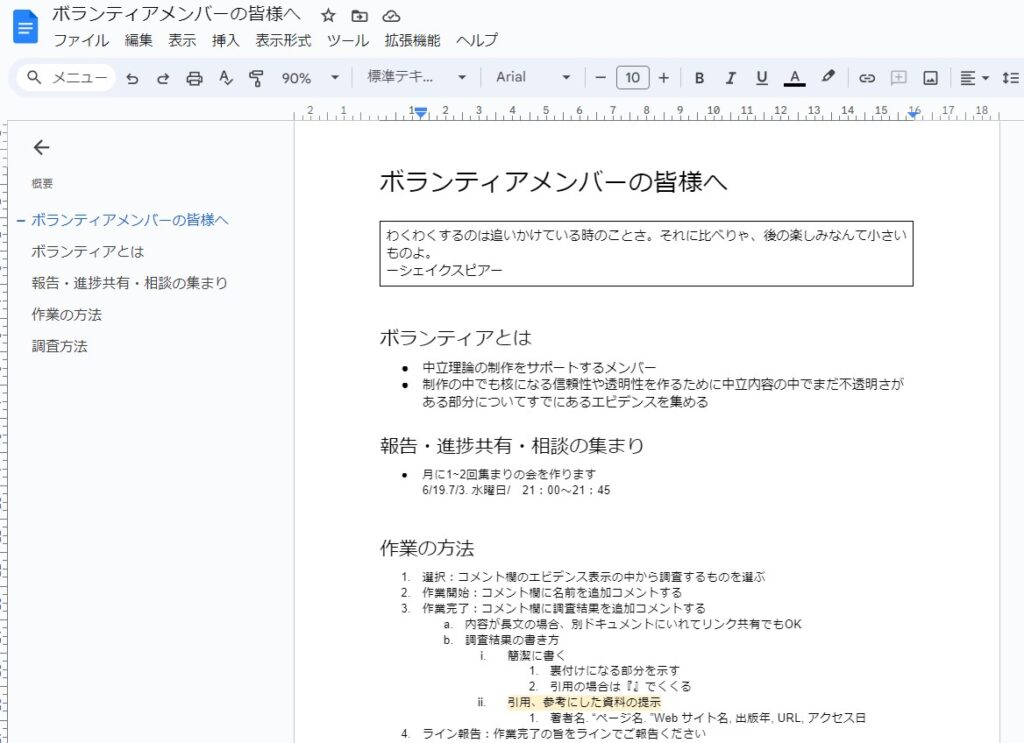
Task: Insert a link with chain icon
Action: 867,78
